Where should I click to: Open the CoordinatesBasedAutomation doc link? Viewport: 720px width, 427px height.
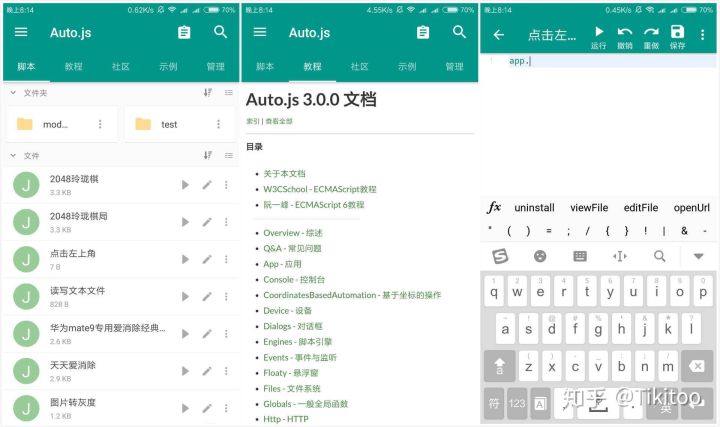[352, 295]
